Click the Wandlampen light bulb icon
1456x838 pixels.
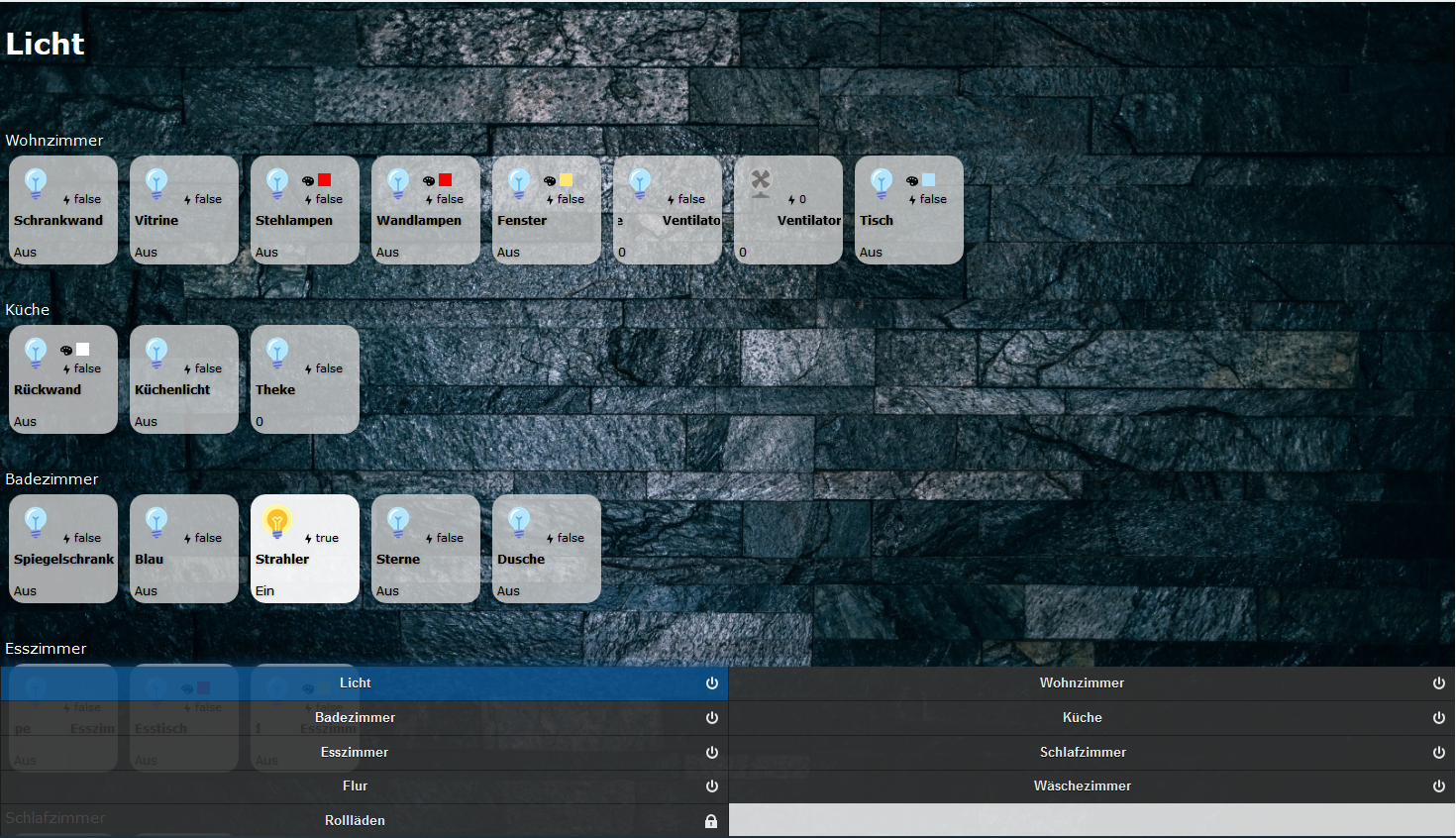pos(398,183)
